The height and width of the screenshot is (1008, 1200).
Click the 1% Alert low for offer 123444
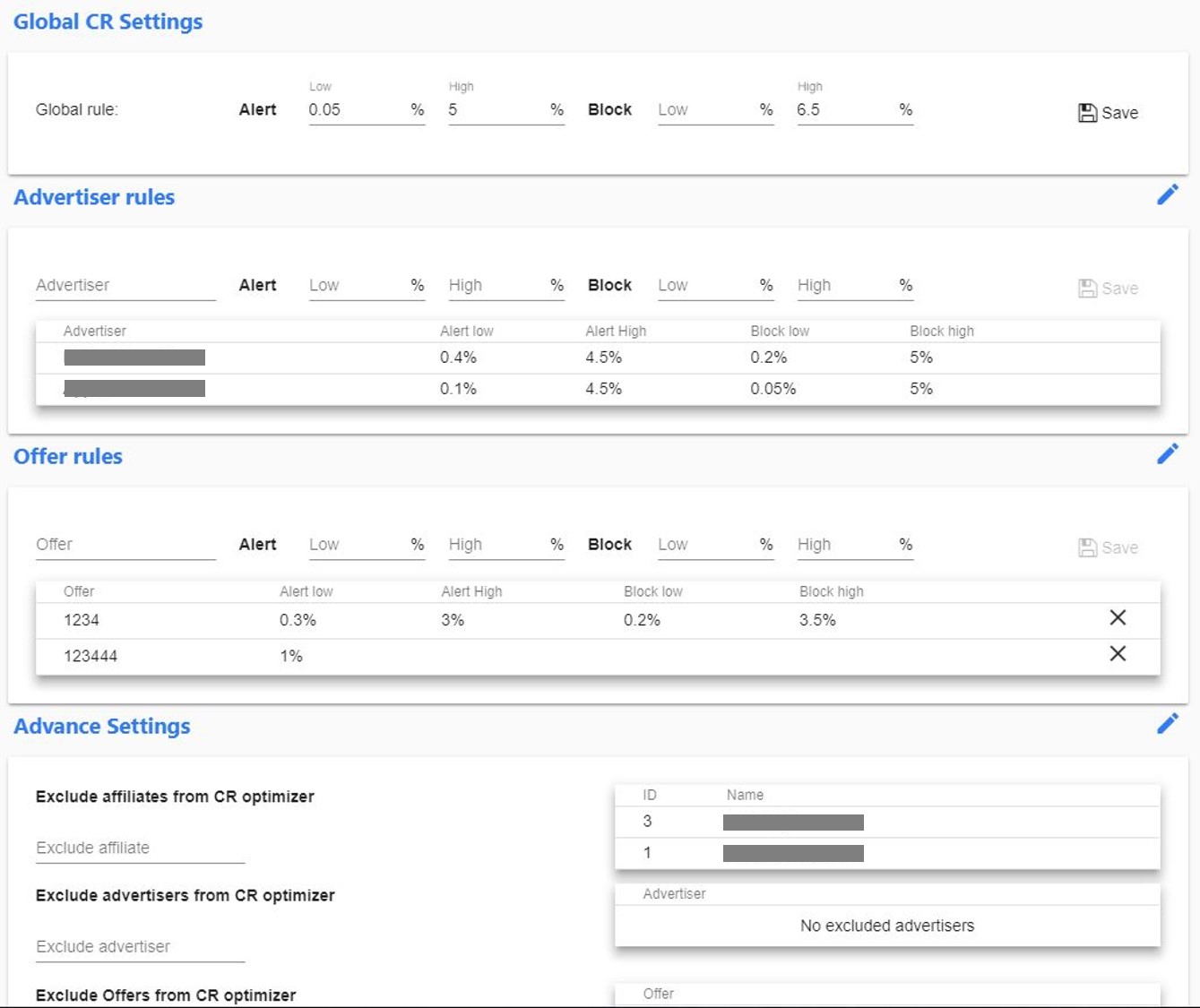(291, 656)
